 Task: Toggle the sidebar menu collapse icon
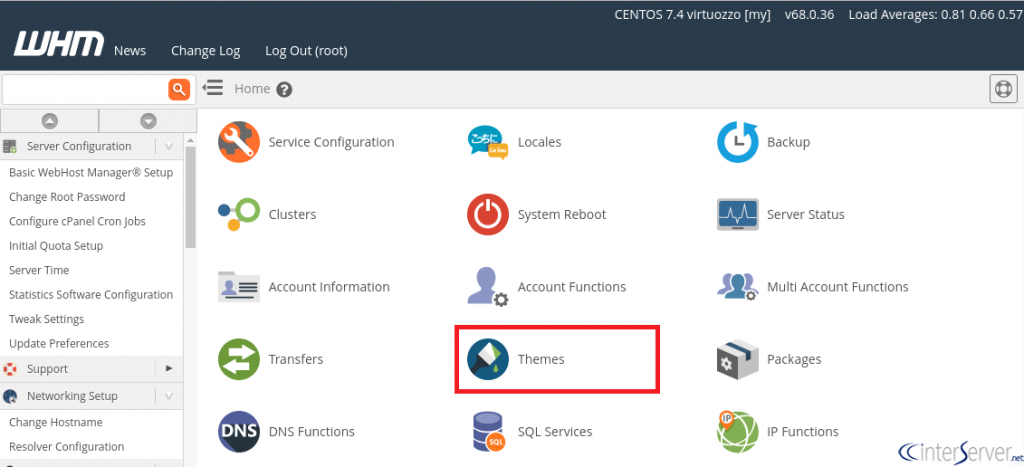click(213, 88)
